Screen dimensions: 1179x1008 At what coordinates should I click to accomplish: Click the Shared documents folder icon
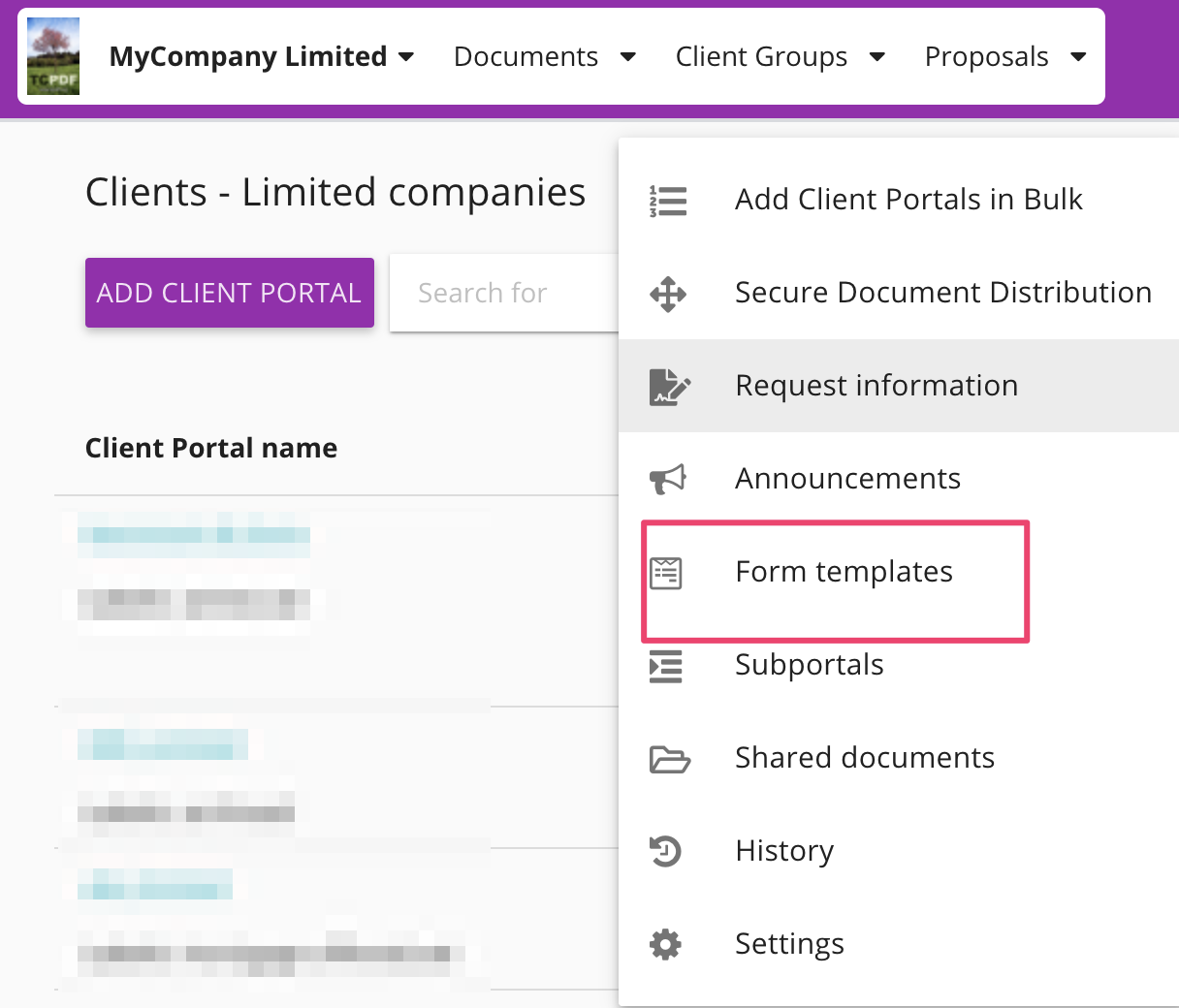[x=668, y=759]
